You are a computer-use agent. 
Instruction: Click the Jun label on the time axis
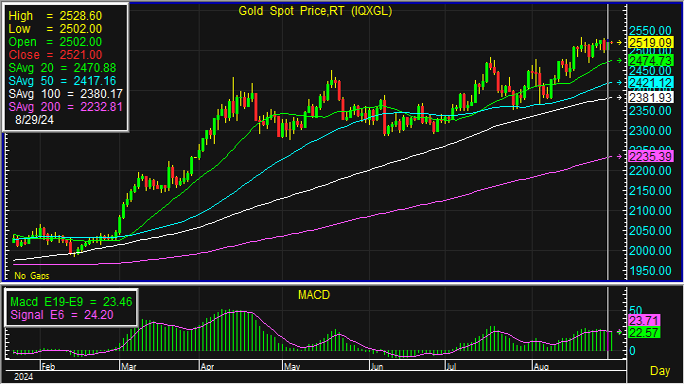(x=376, y=367)
